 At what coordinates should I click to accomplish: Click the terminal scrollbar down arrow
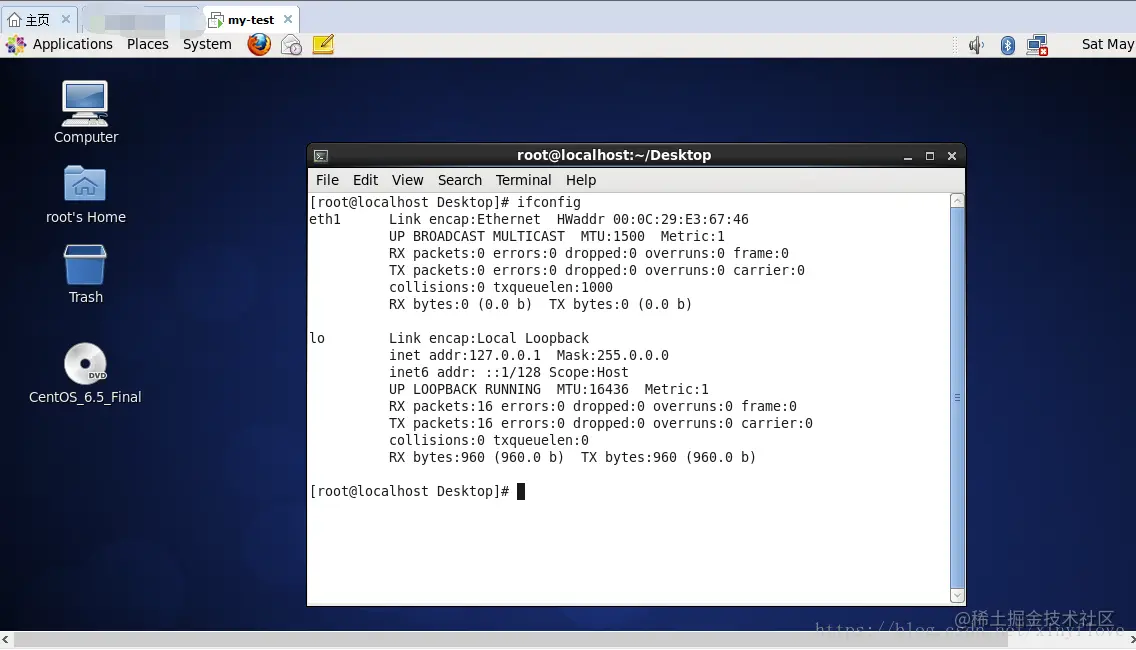957,596
